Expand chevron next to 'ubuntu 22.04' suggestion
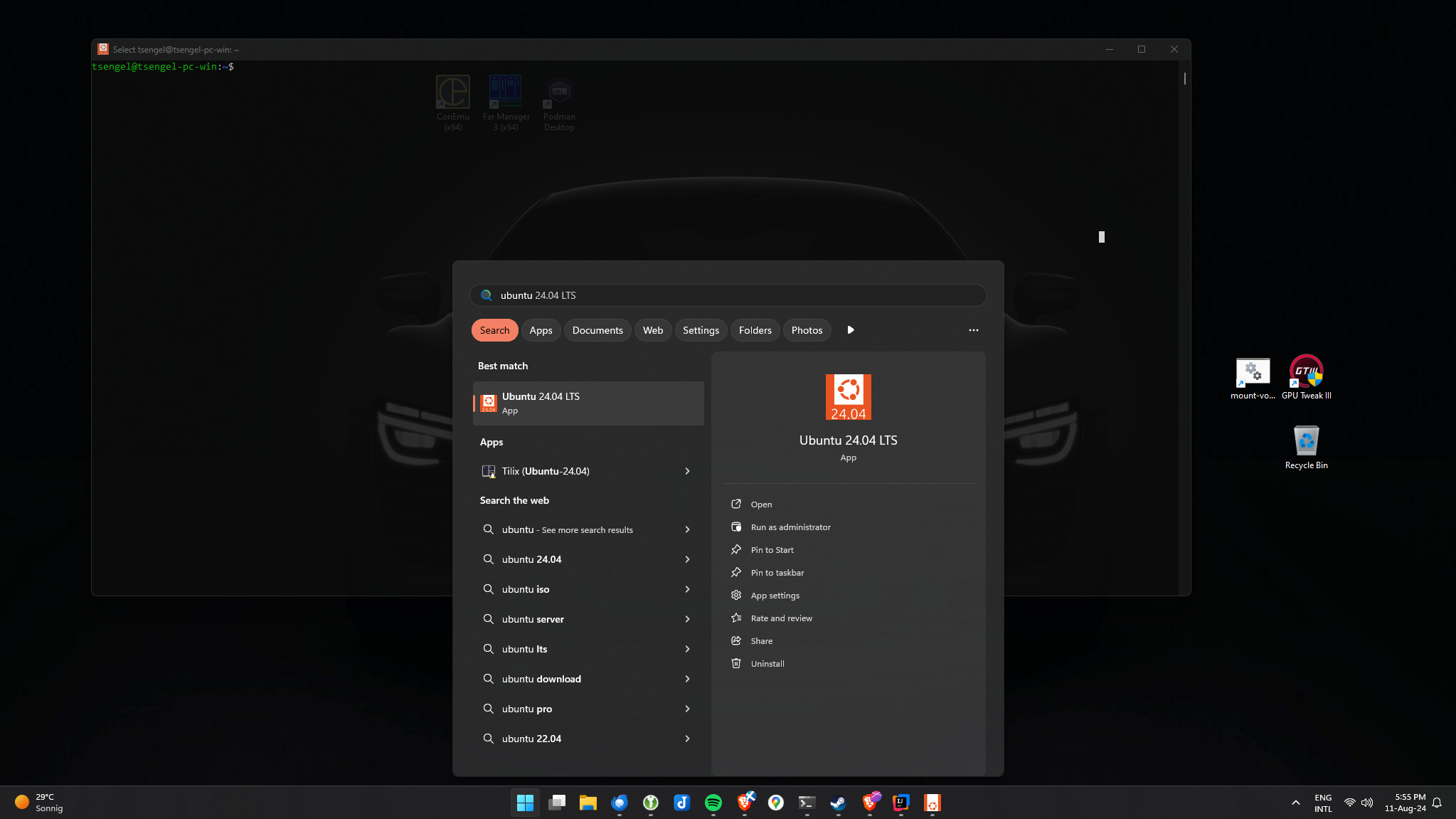The height and width of the screenshot is (819, 1456). 687,739
